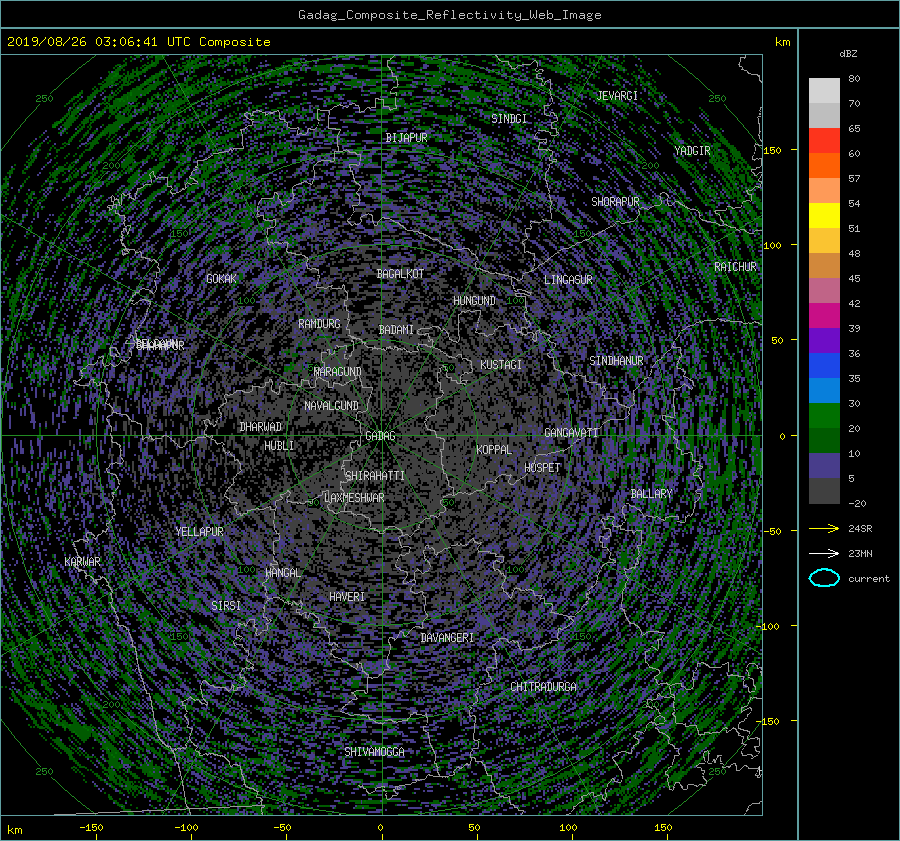This screenshot has height=841, width=900.
Task: Click the HUBLI city label
Action: pos(279,446)
